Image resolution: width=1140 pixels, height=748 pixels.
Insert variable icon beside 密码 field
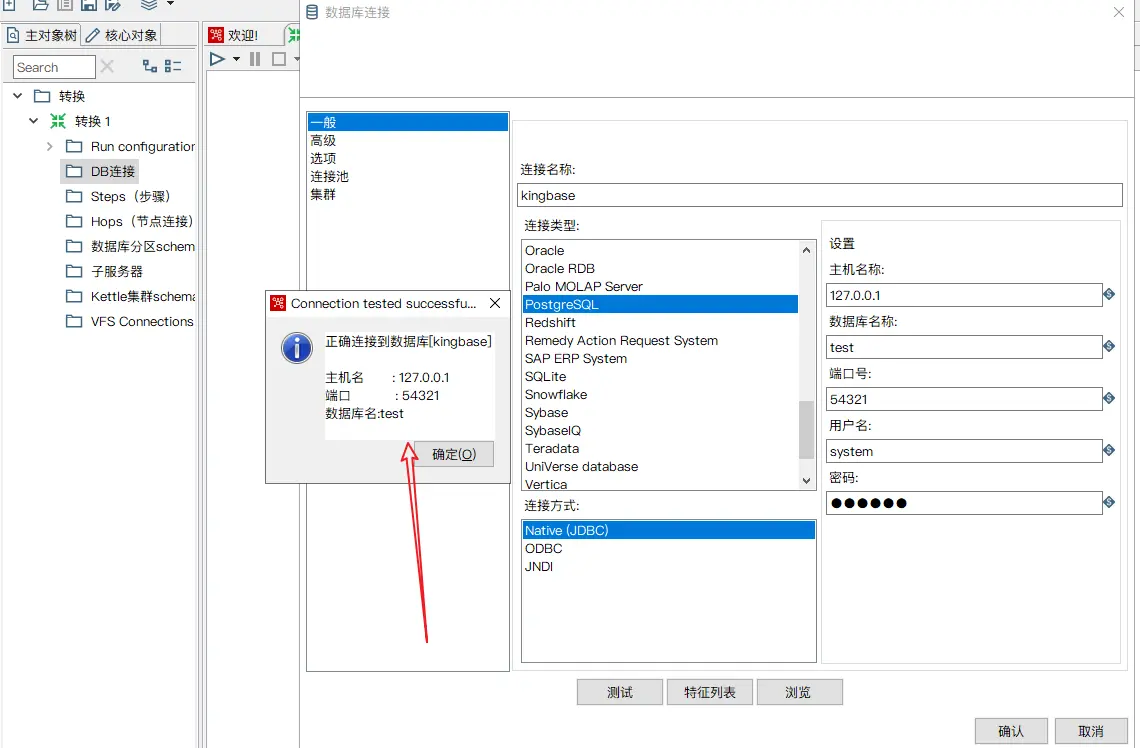pyautogui.click(x=1109, y=502)
